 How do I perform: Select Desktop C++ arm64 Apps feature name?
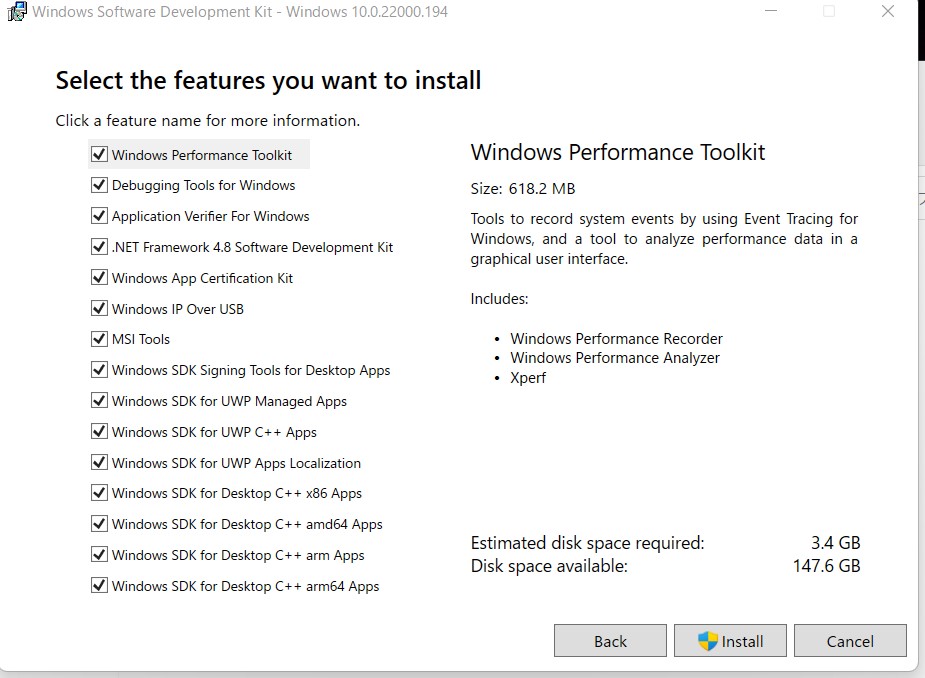coord(245,586)
